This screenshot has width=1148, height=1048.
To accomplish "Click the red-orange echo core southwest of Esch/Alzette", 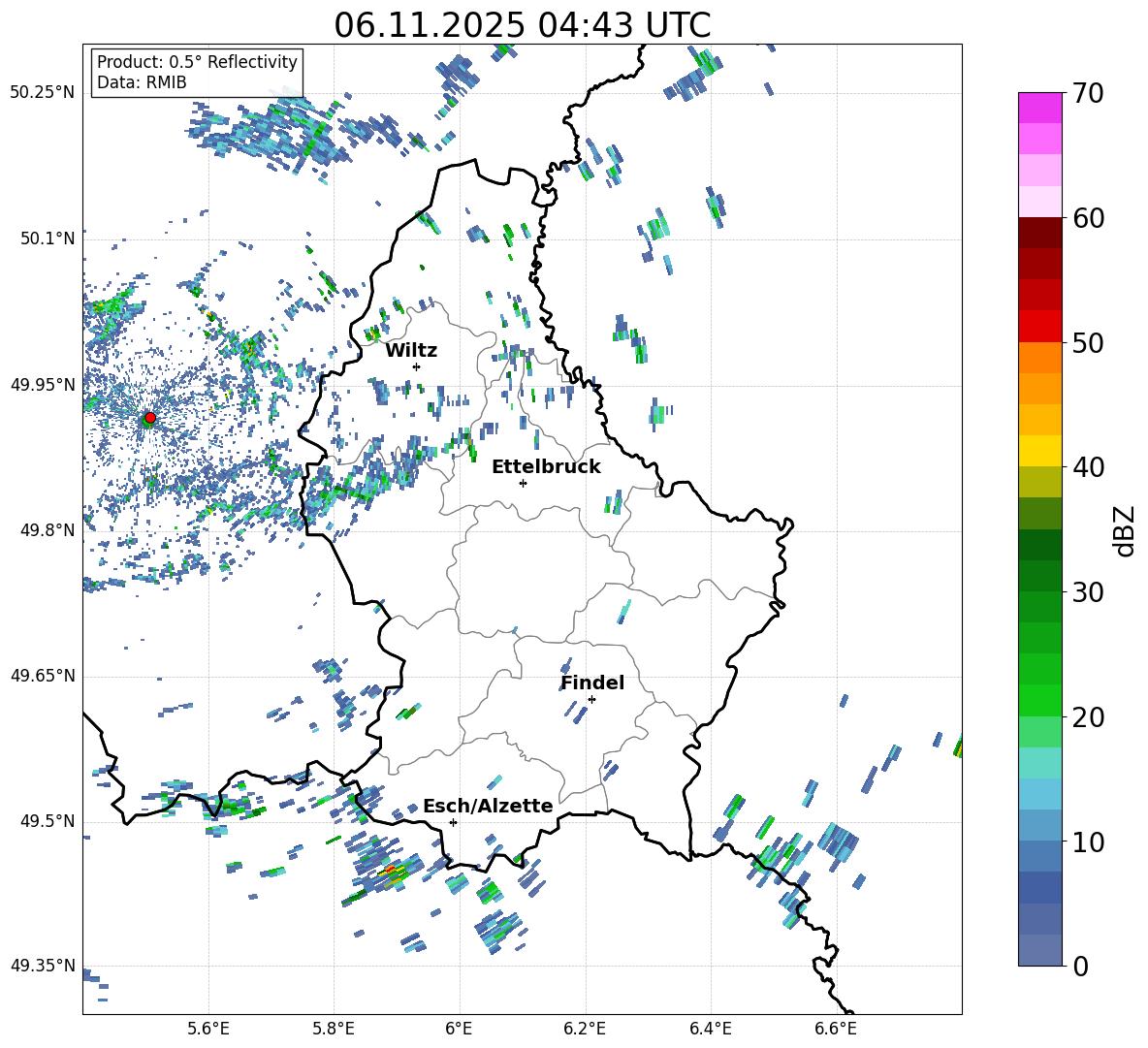I will click(390, 871).
